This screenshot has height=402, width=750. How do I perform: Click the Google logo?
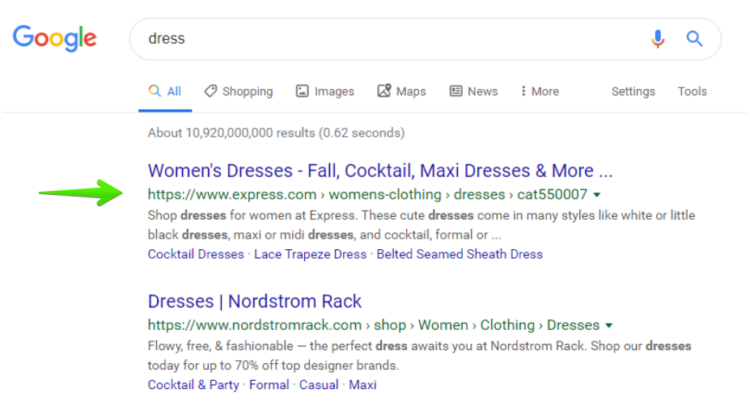pyautogui.click(x=55, y=39)
